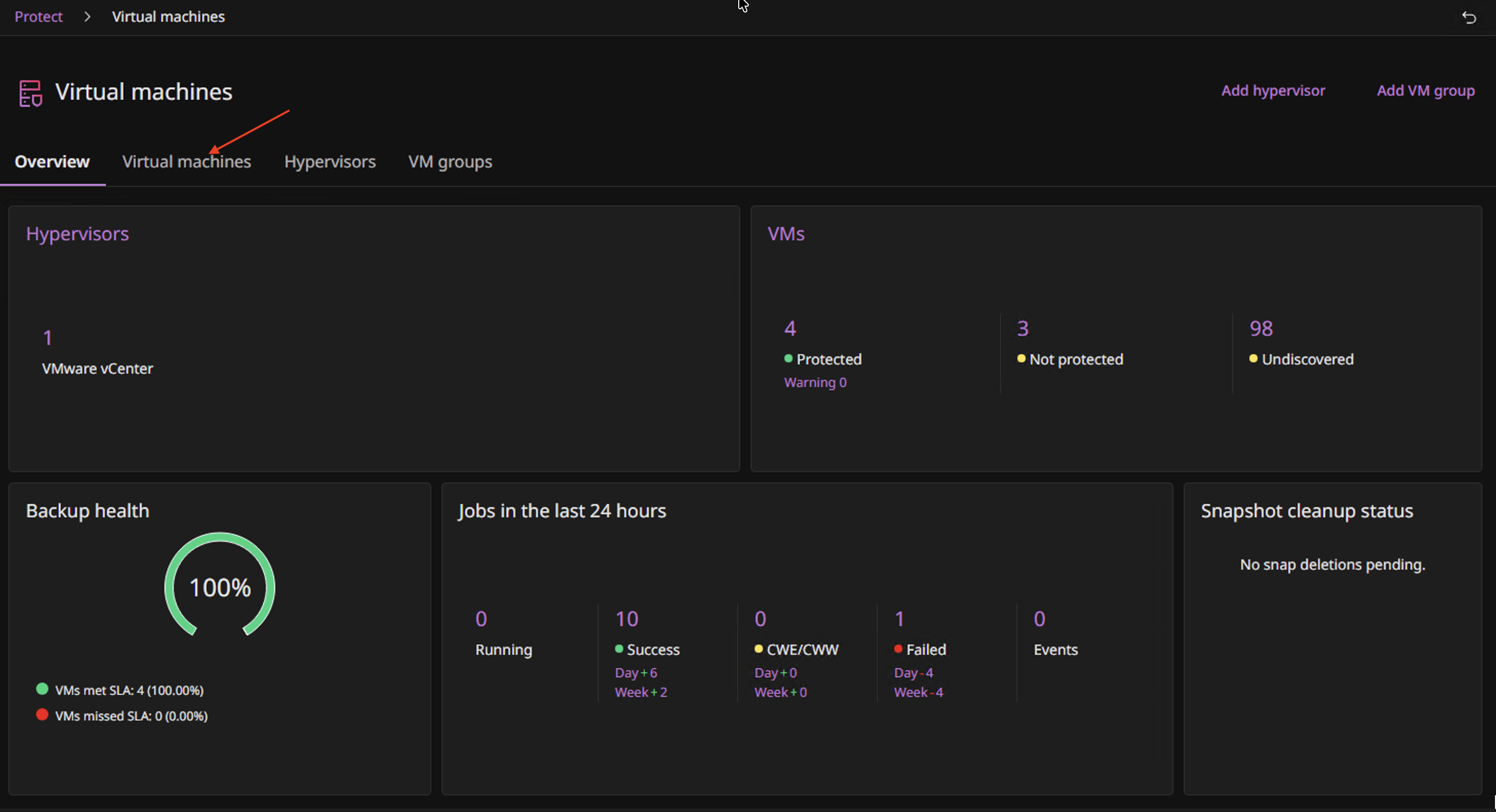Screen dimensions: 1496x812
Task: Select the Overview tab
Action: click(x=52, y=161)
